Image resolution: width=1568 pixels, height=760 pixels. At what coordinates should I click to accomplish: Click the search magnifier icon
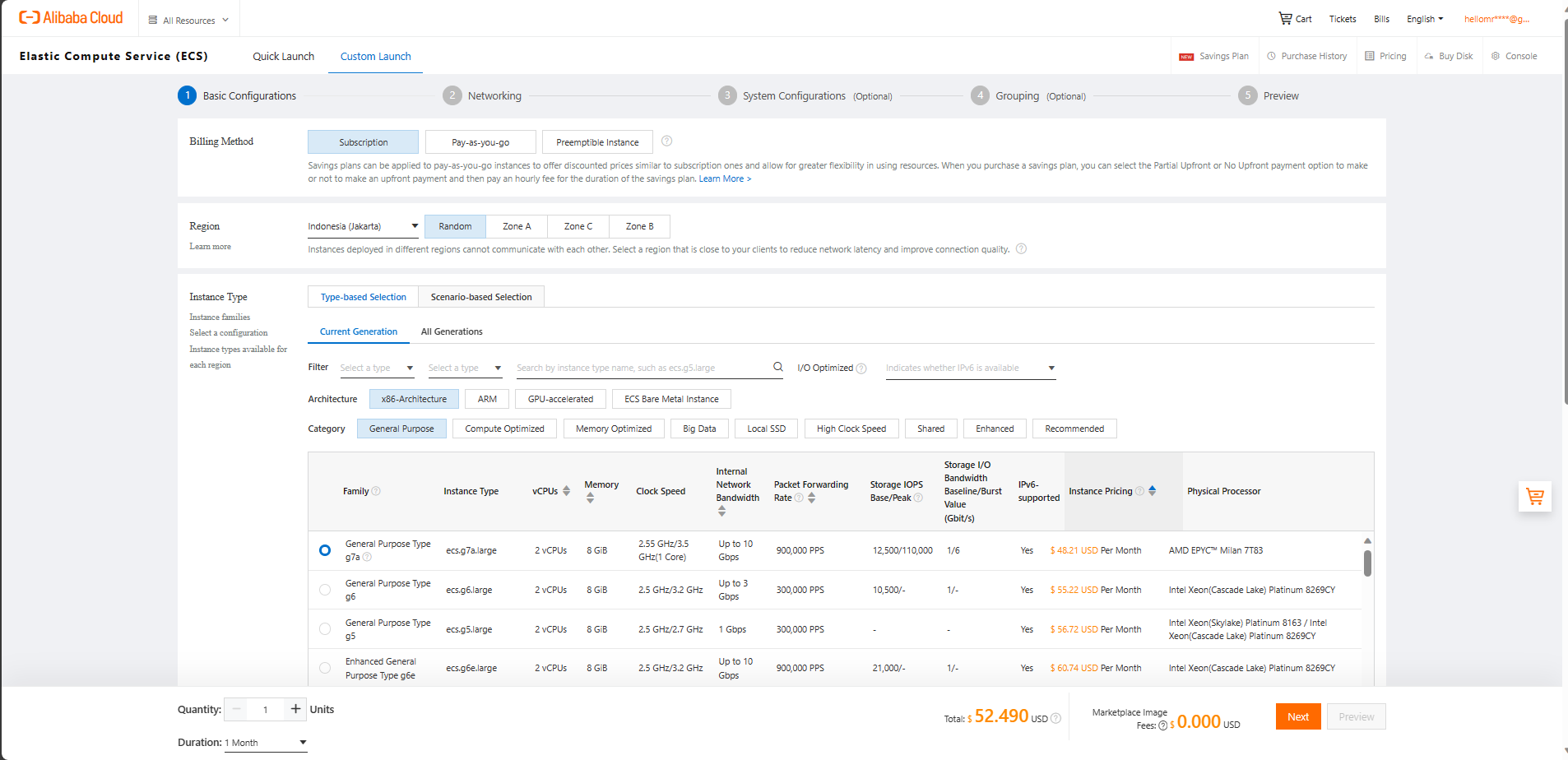coord(778,367)
